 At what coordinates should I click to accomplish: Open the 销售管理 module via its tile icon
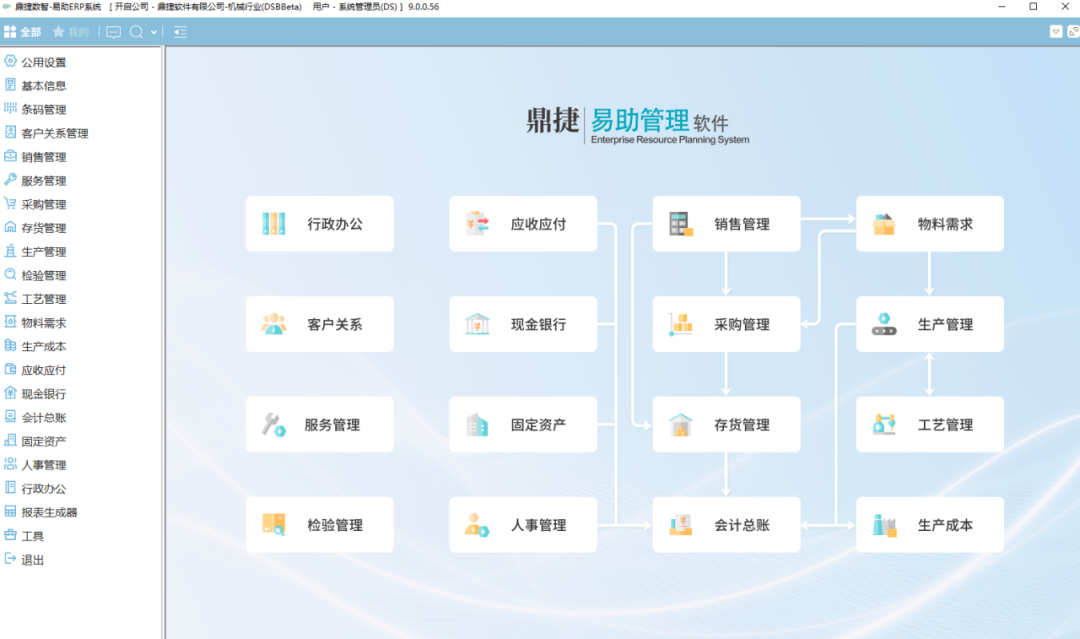(x=681, y=223)
